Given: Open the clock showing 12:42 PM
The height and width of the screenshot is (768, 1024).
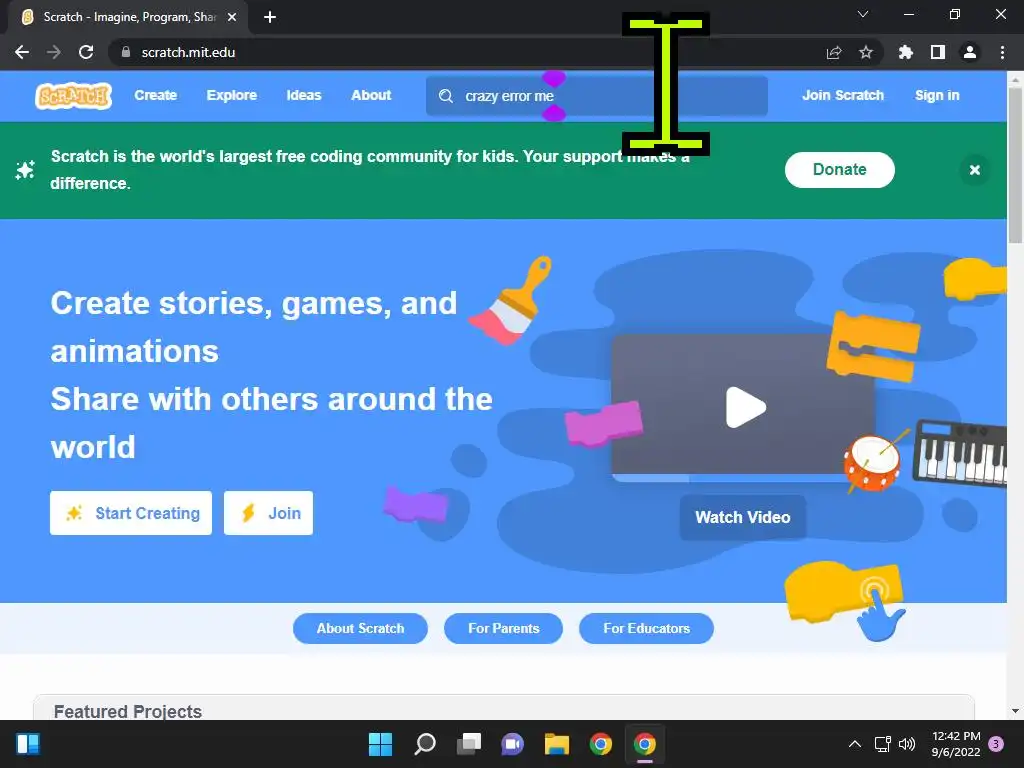Looking at the screenshot, I should click(956, 744).
